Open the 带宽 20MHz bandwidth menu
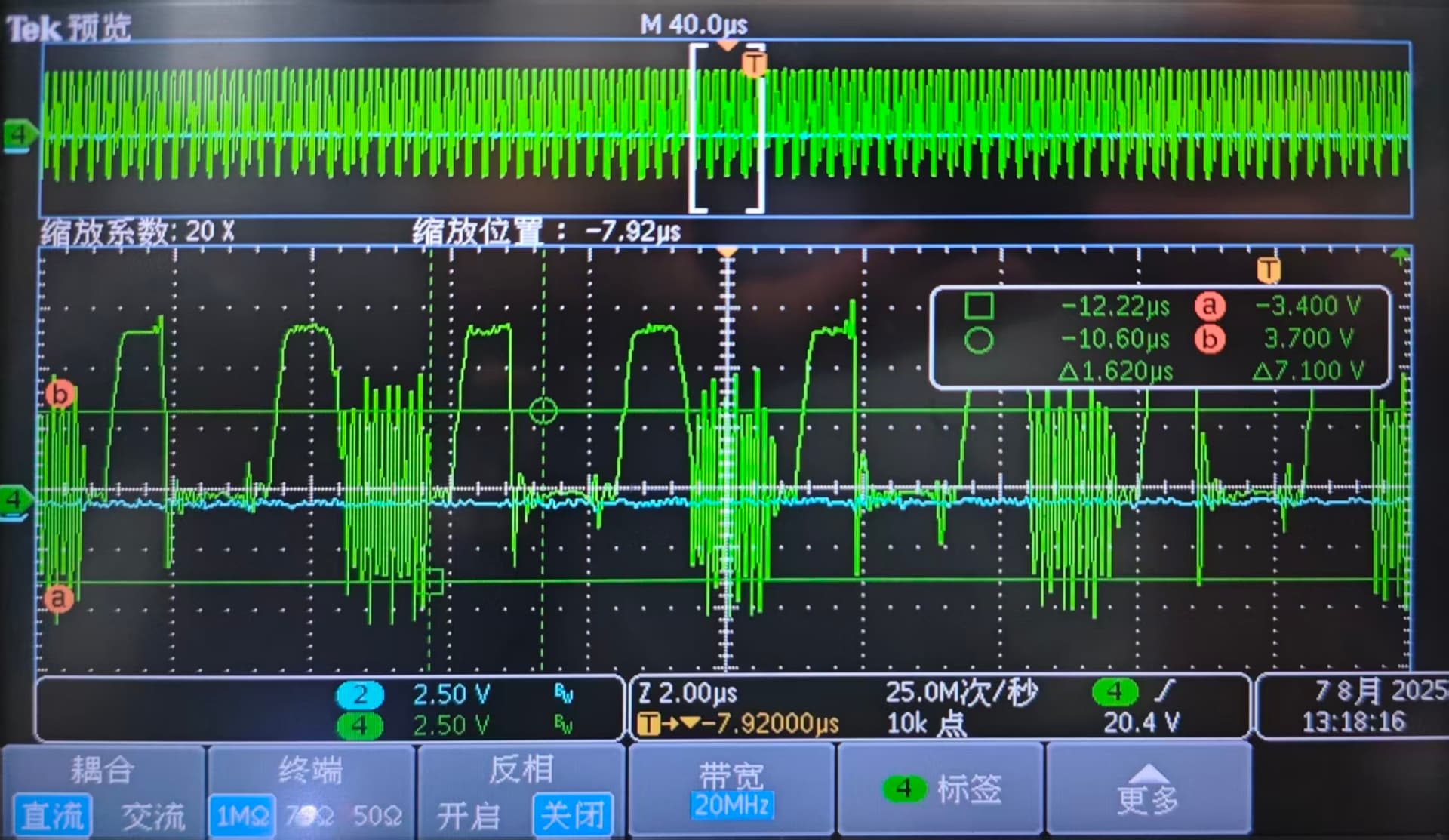 (x=731, y=790)
